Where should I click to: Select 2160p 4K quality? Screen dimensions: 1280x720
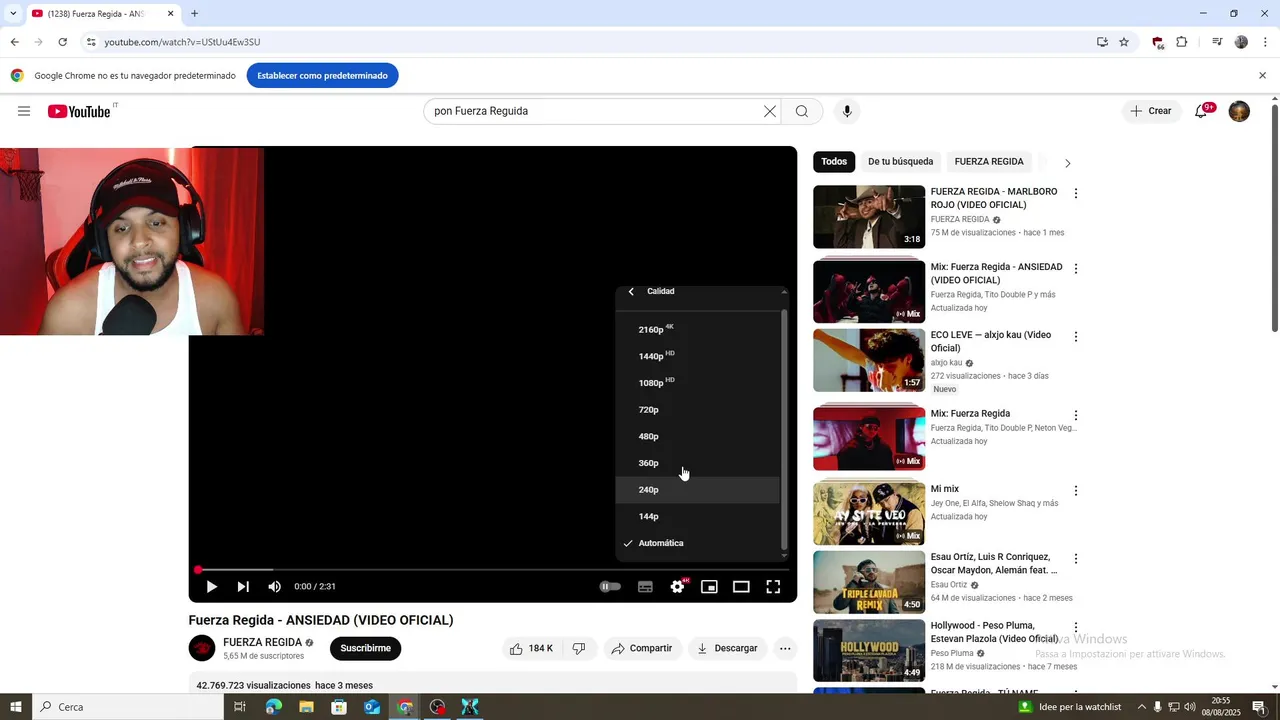pyautogui.click(x=697, y=329)
